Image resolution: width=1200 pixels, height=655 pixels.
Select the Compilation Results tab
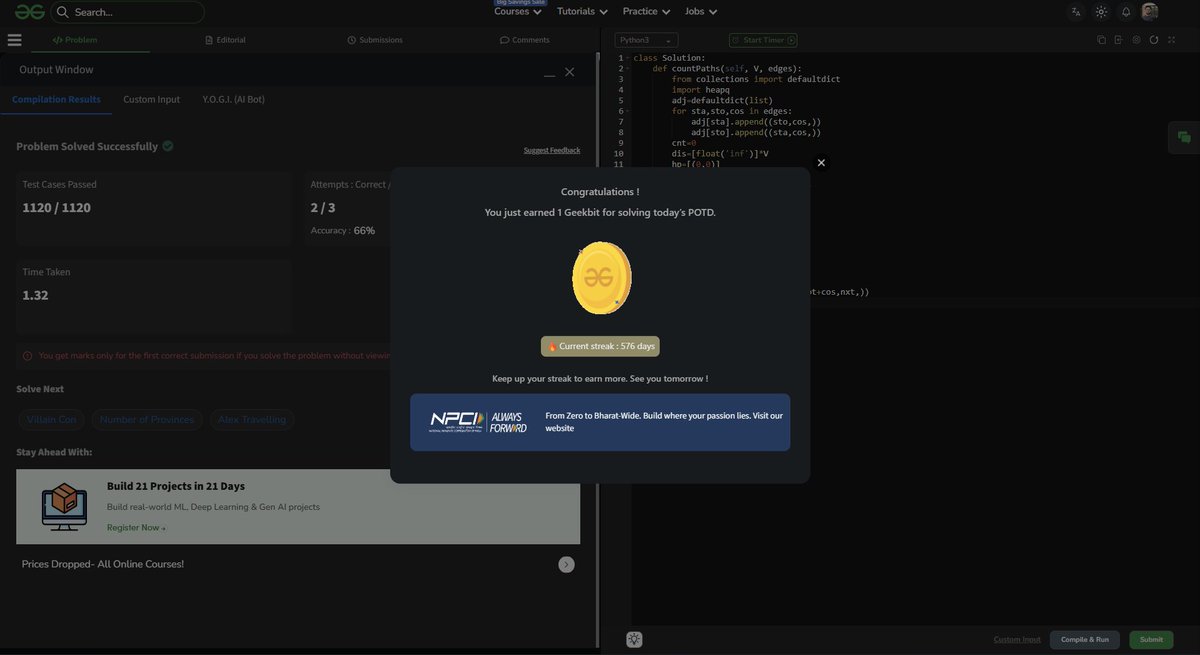pyautogui.click(x=56, y=100)
